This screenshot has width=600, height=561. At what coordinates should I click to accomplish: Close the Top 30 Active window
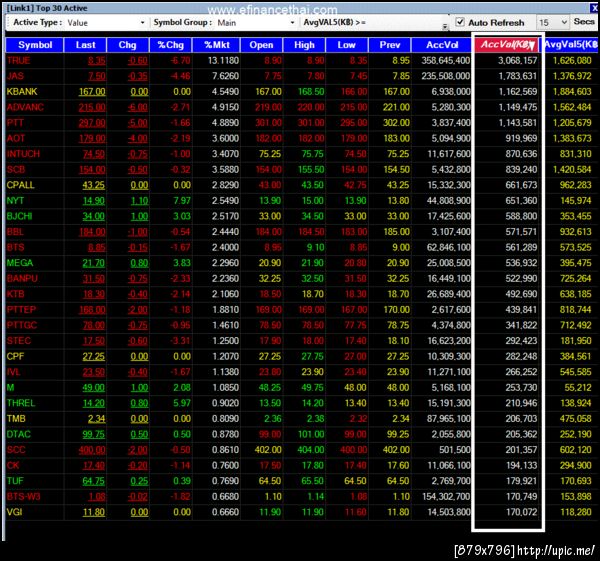click(594, 7)
